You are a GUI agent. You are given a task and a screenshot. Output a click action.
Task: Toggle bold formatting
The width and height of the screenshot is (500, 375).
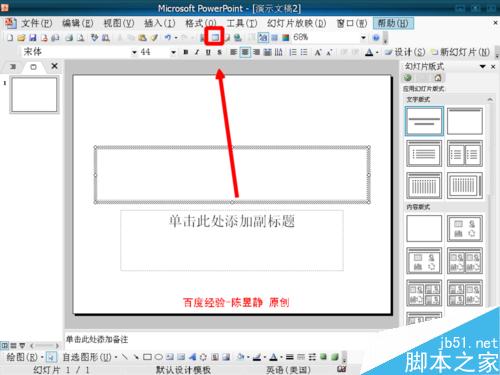pyautogui.click(x=186, y=52)
